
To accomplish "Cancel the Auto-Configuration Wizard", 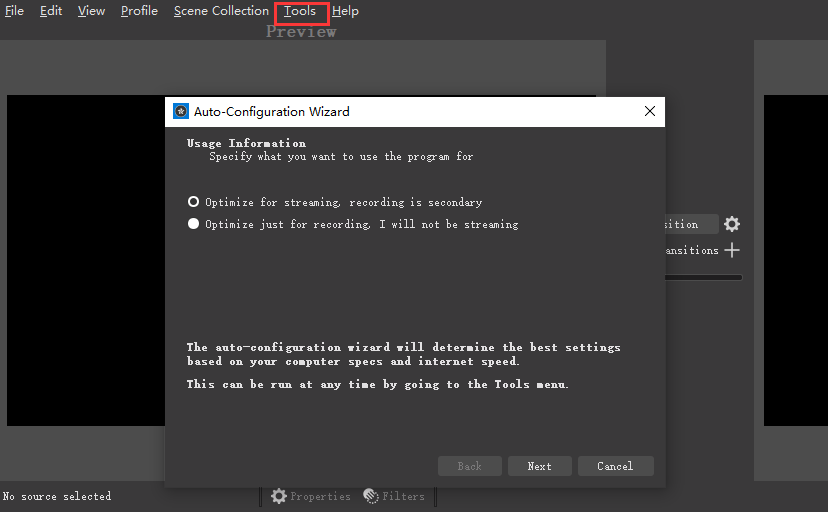I will (615, 466).
